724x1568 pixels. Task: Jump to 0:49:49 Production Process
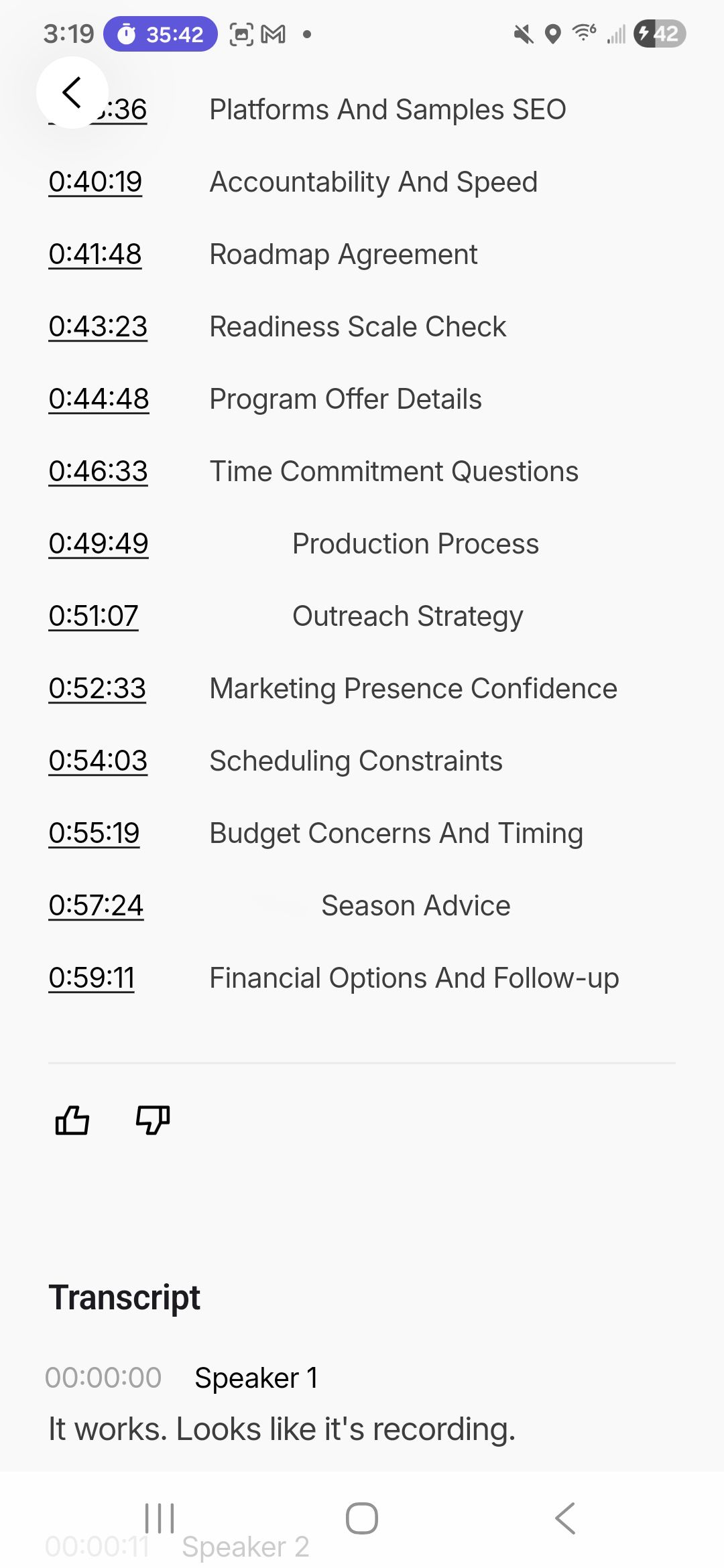(x=99, y=544)
